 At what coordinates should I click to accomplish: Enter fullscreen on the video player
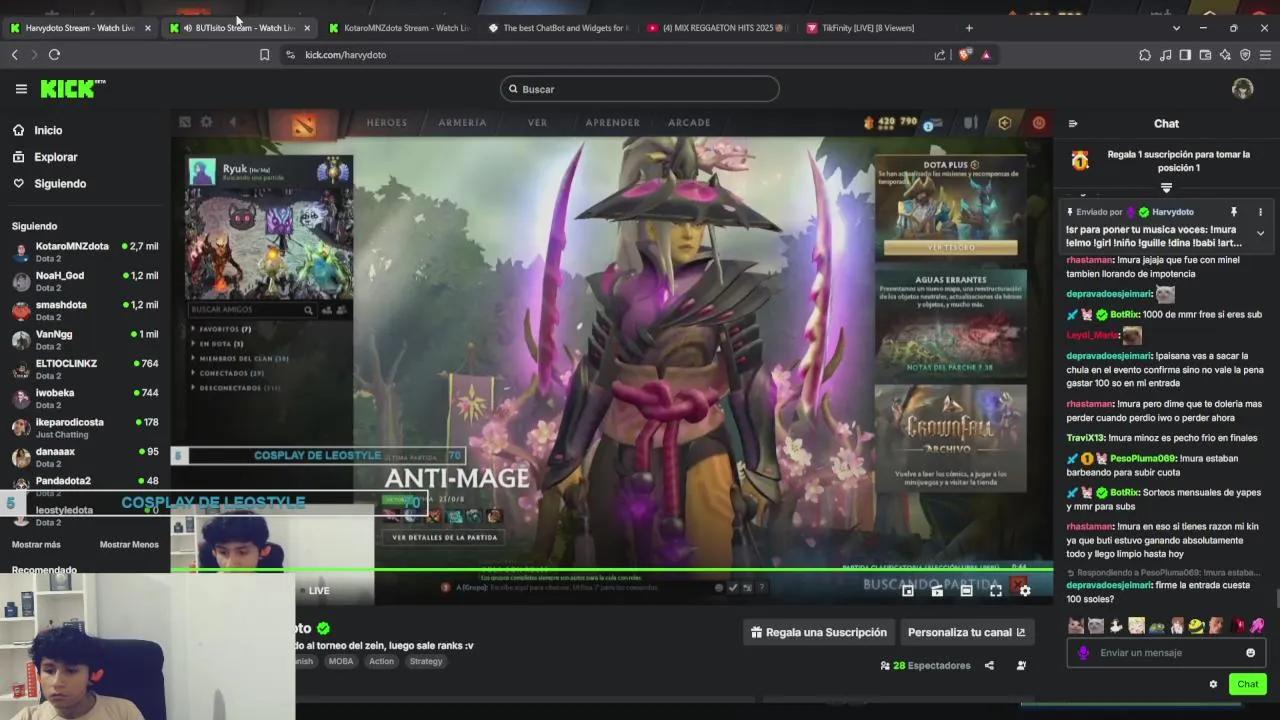coord(996,591)
